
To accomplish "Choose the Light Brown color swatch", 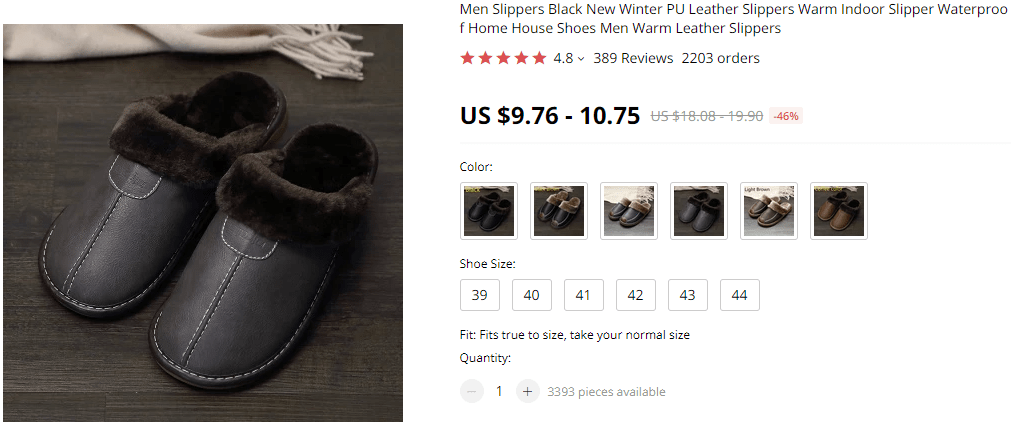I will tap(769, 211).
